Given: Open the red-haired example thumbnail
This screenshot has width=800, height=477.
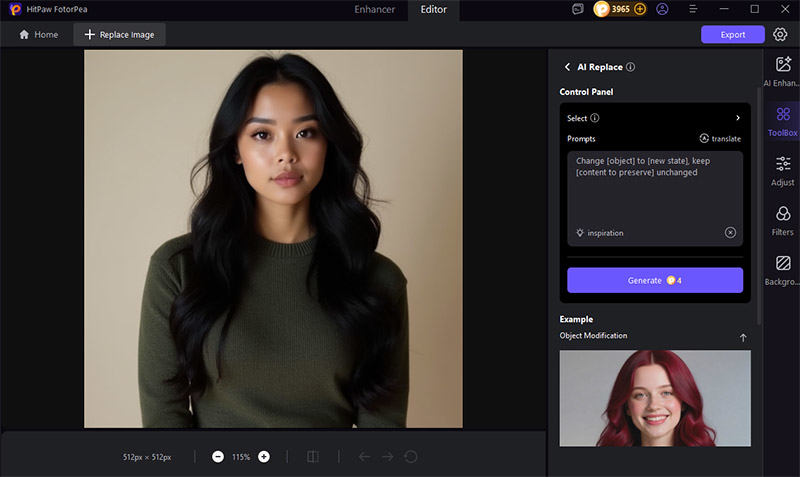Looking at the screenshot, I should coord(655,398).
